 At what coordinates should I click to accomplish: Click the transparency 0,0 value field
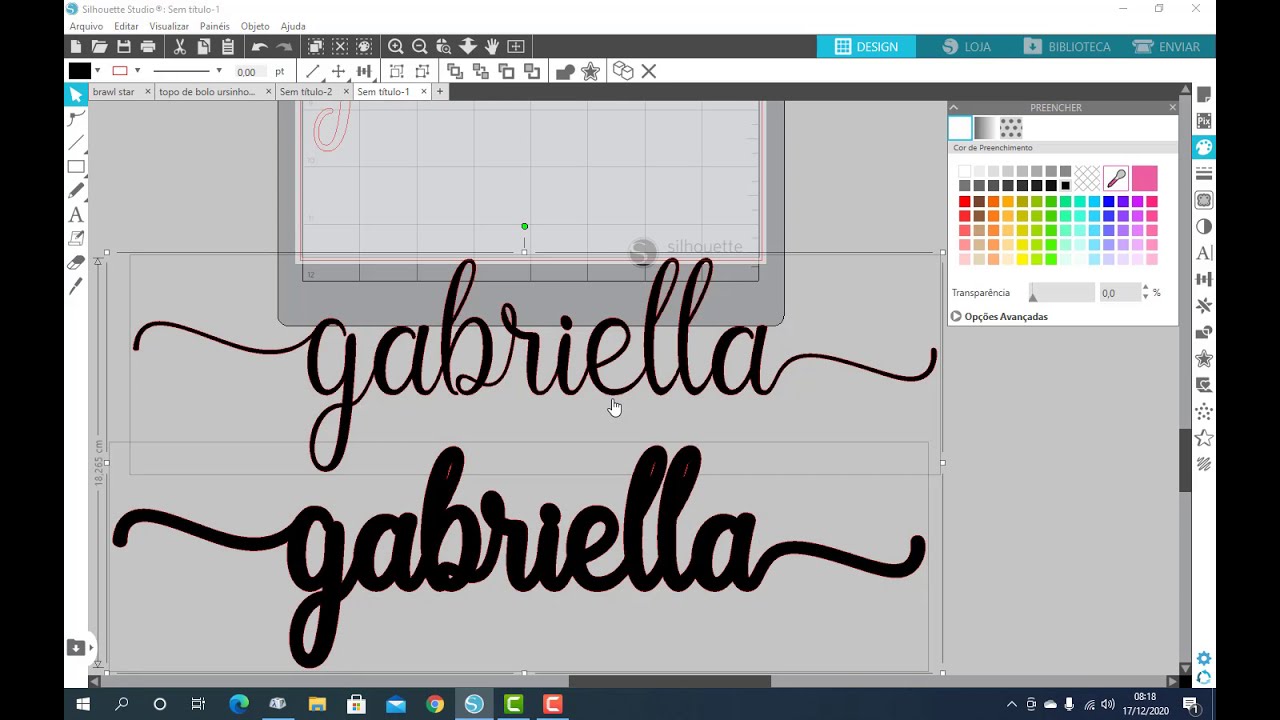point(1118,293)
